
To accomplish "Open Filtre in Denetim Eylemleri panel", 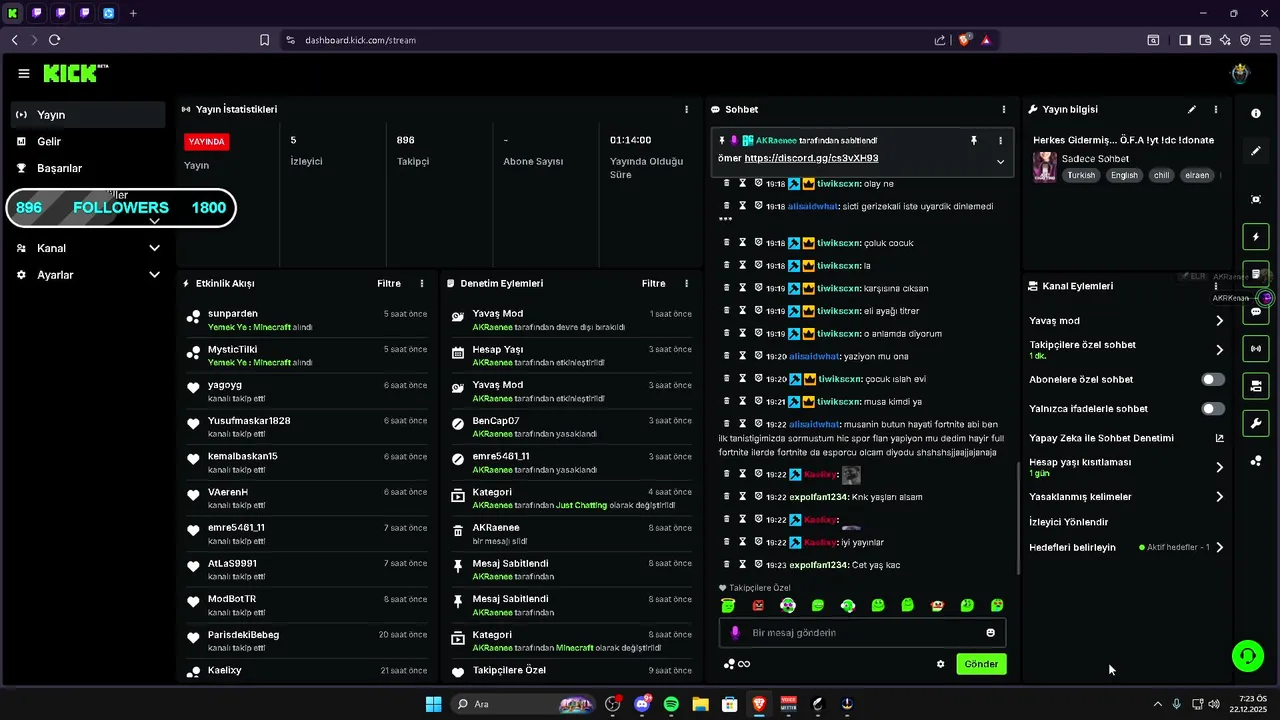I will tap(653, 284).
